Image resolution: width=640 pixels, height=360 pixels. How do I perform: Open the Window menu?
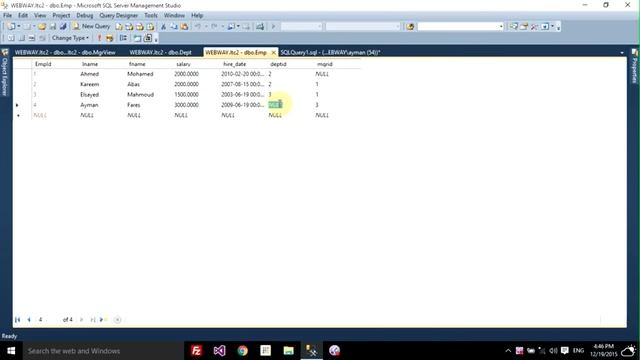click(174, 16)
